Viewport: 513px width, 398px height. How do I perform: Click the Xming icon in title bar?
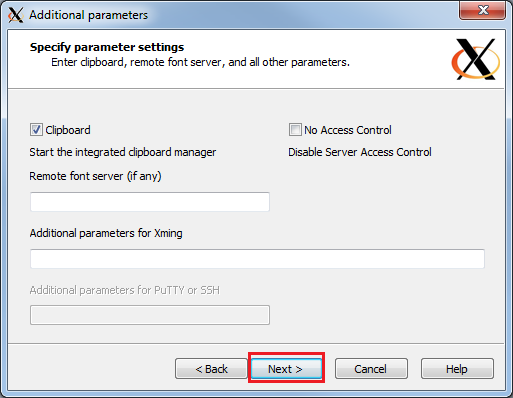16,15
